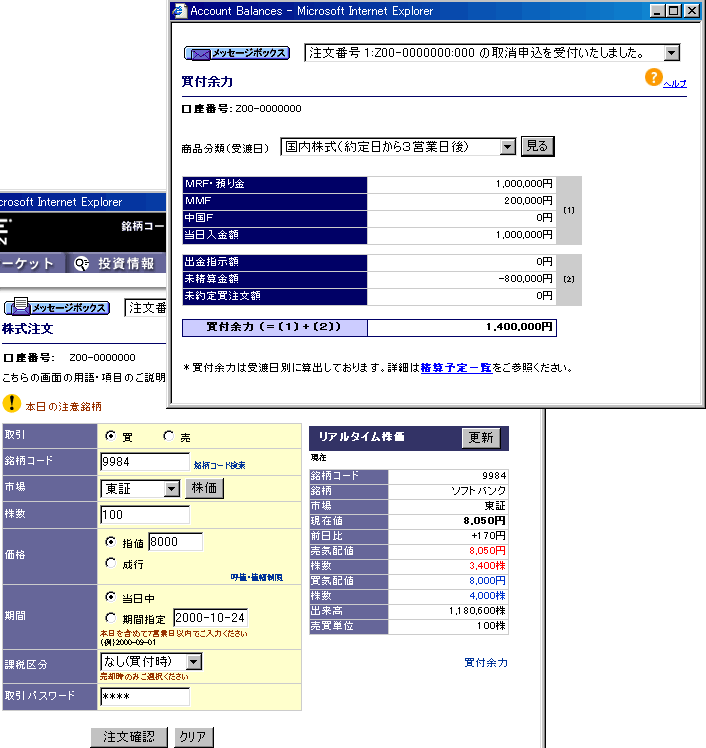The image size is (706, 748).
Task: Expand the 課税区分 tax category dropdown
Action: click(193, 662)
